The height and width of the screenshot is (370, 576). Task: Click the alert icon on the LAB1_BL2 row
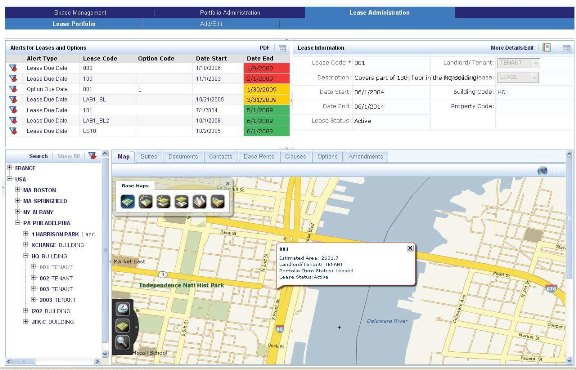pos(13,120)
